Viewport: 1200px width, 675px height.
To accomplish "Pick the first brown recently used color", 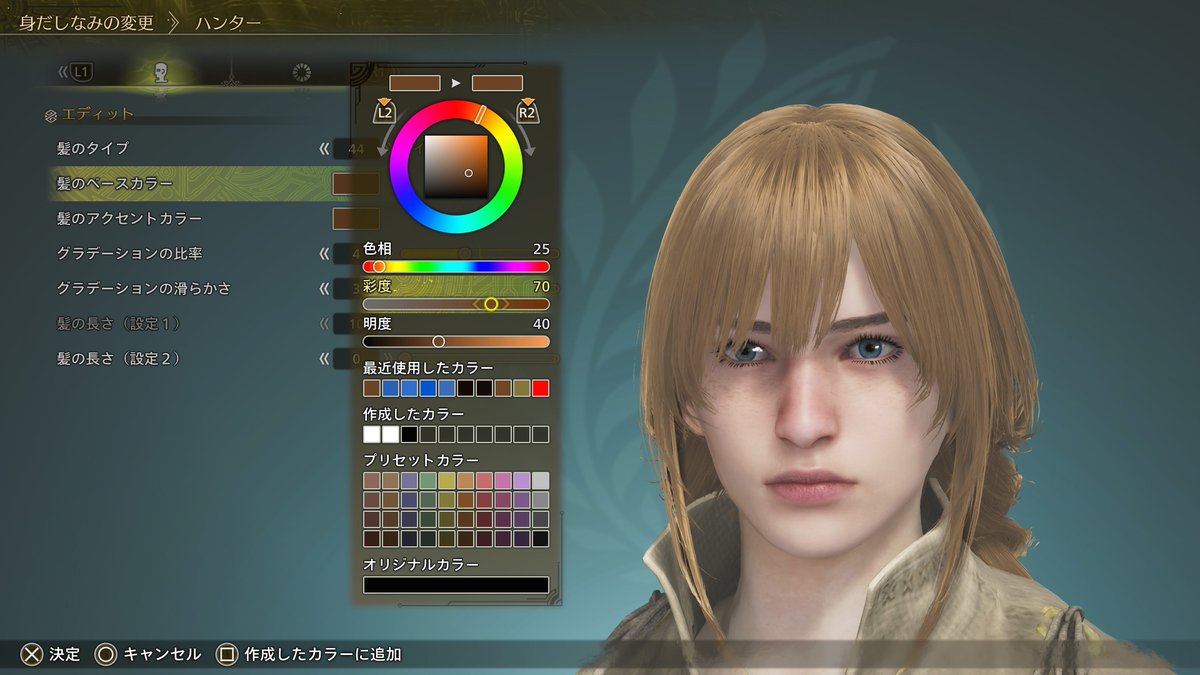I will (x=372, y=388).
